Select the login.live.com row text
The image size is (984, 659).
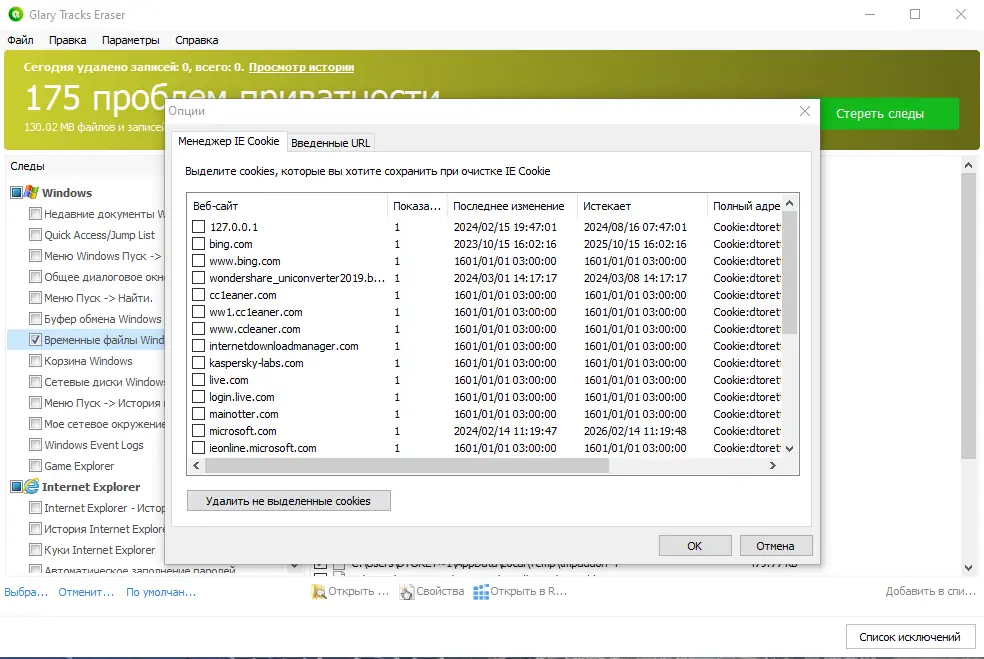click(x=242, y=397)
